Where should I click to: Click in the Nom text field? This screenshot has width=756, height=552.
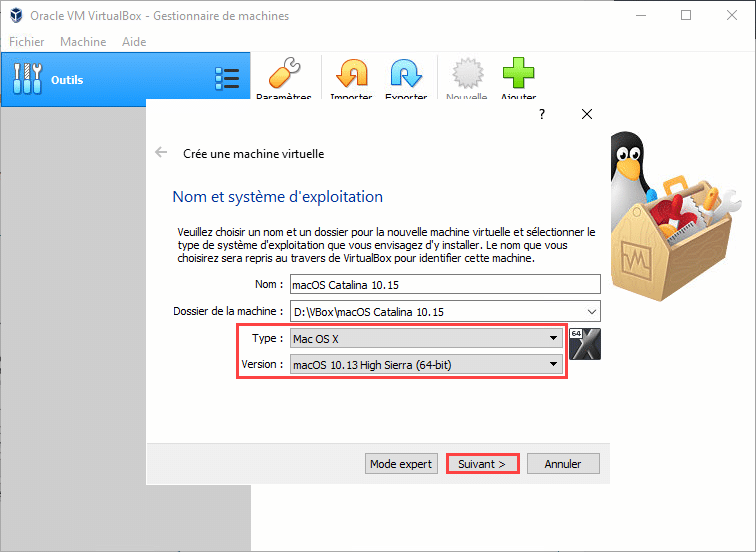[445, 284]
